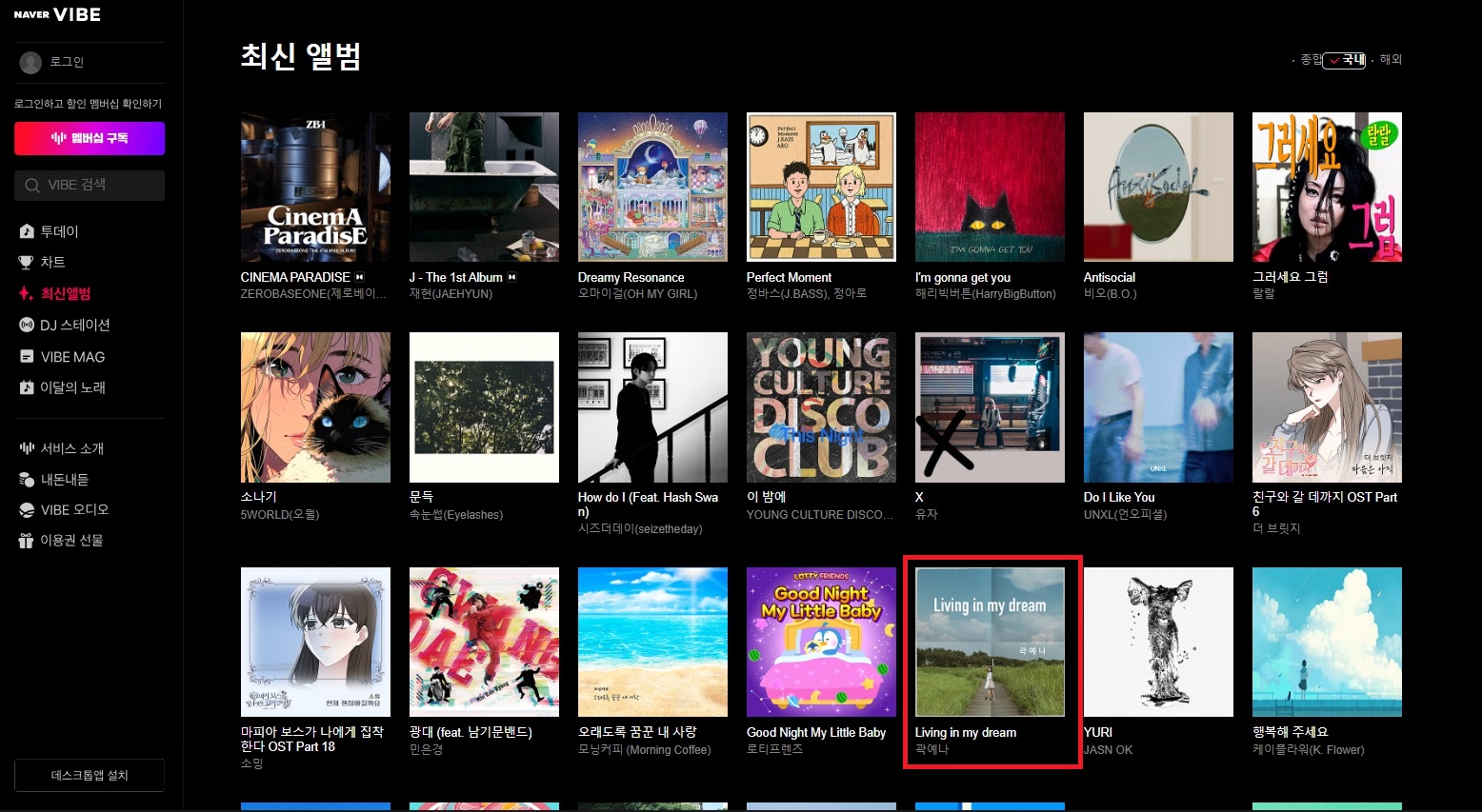Click the 멤버십 구독 button
The width and height of the screenshot is (1482, 812).
[90, 138]
